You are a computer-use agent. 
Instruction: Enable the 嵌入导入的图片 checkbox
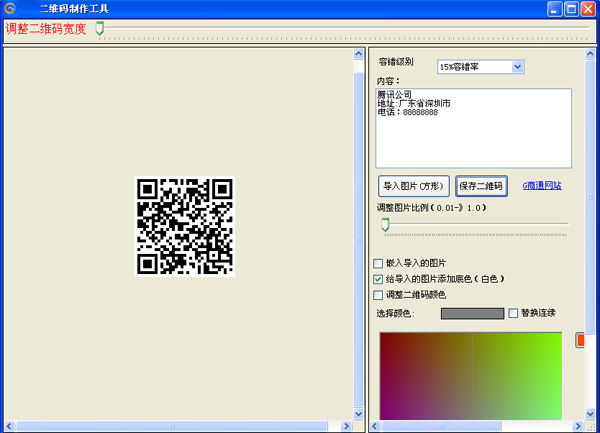click(x=378, y=264)
